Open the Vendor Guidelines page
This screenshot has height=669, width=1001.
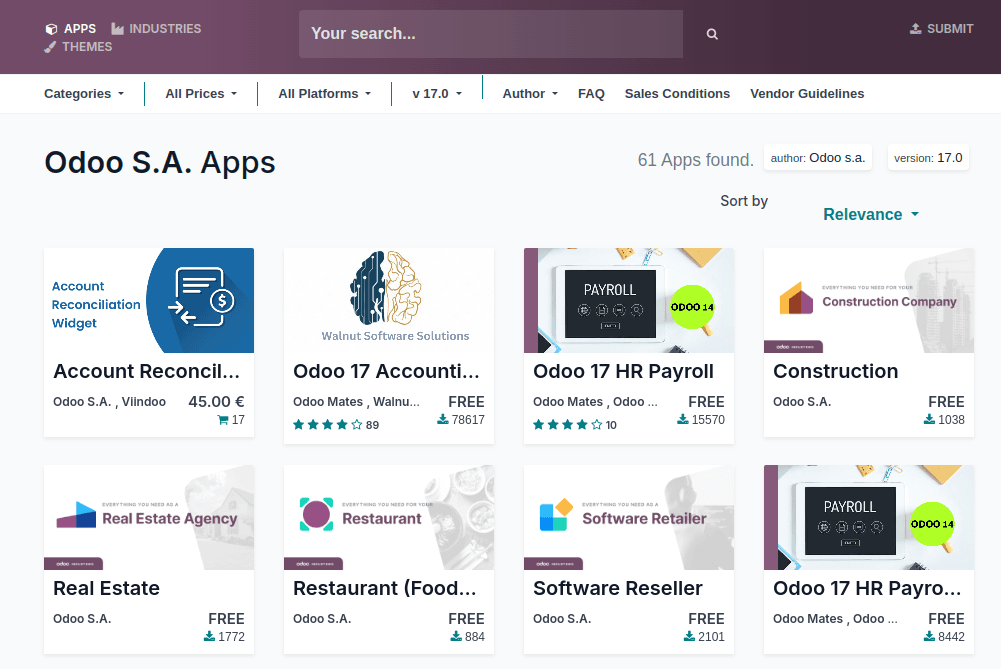click(807, 94)
